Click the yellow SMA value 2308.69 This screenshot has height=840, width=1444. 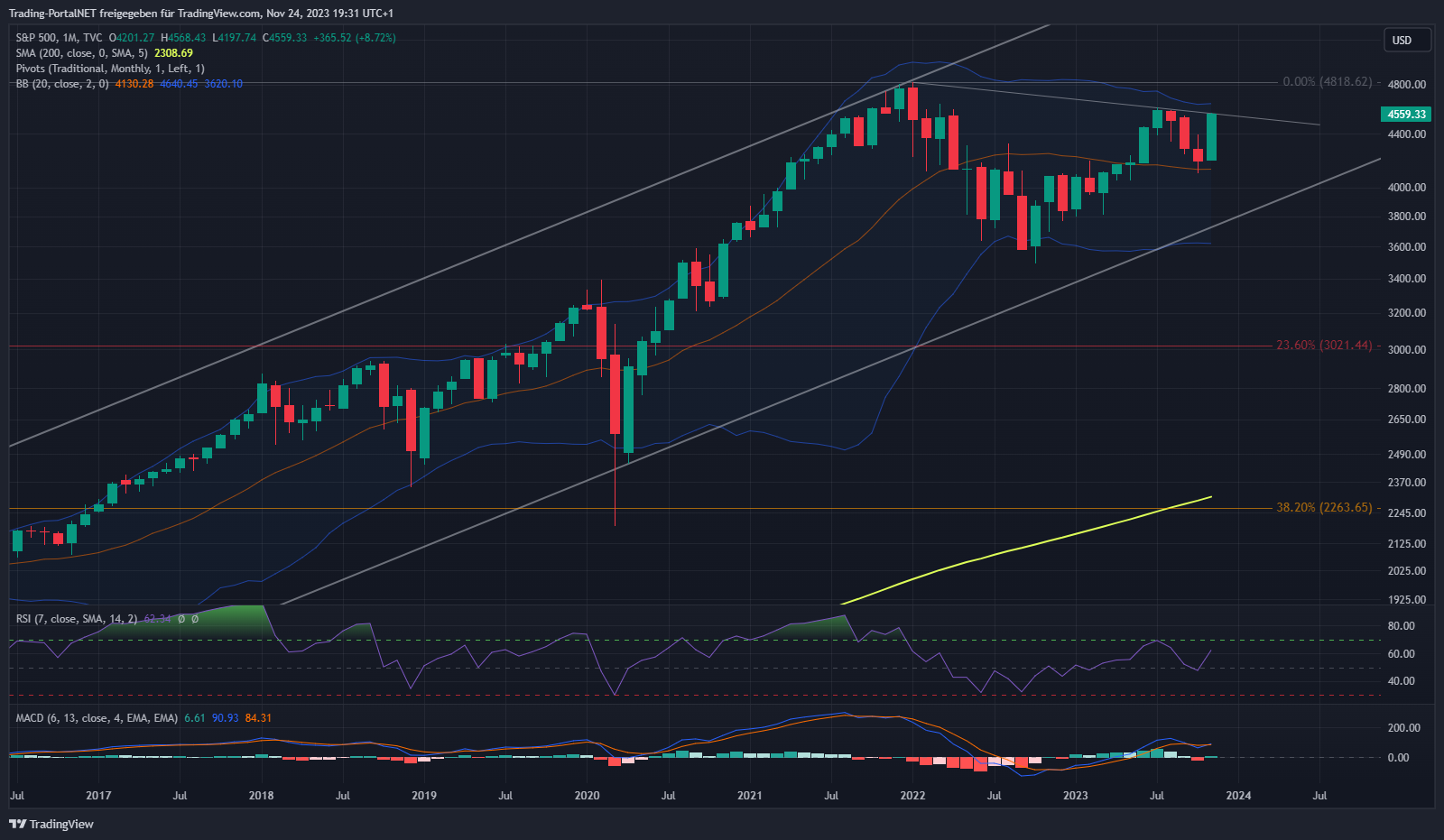click(x=173, y=53)
